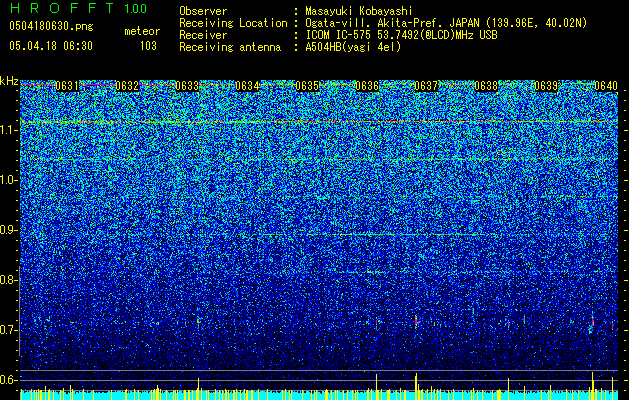629x400 pixels.
Task: Click the Observer field label
Action: pyautogui.click(x=203, y=11)
